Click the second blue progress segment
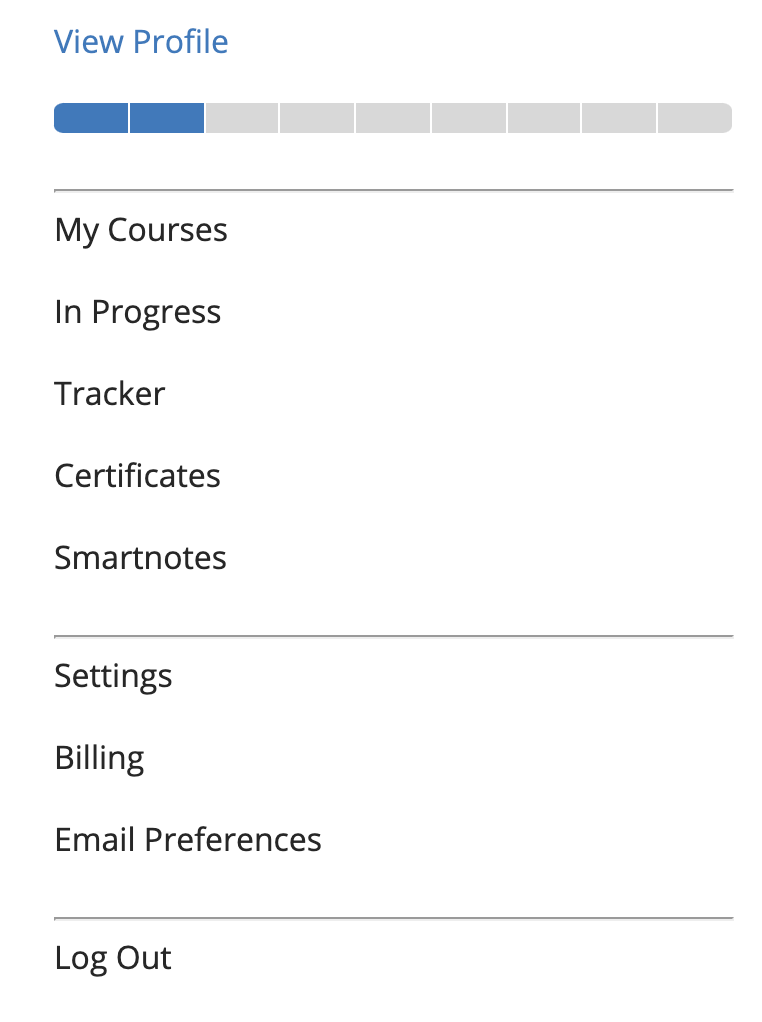 coord(167,118)
